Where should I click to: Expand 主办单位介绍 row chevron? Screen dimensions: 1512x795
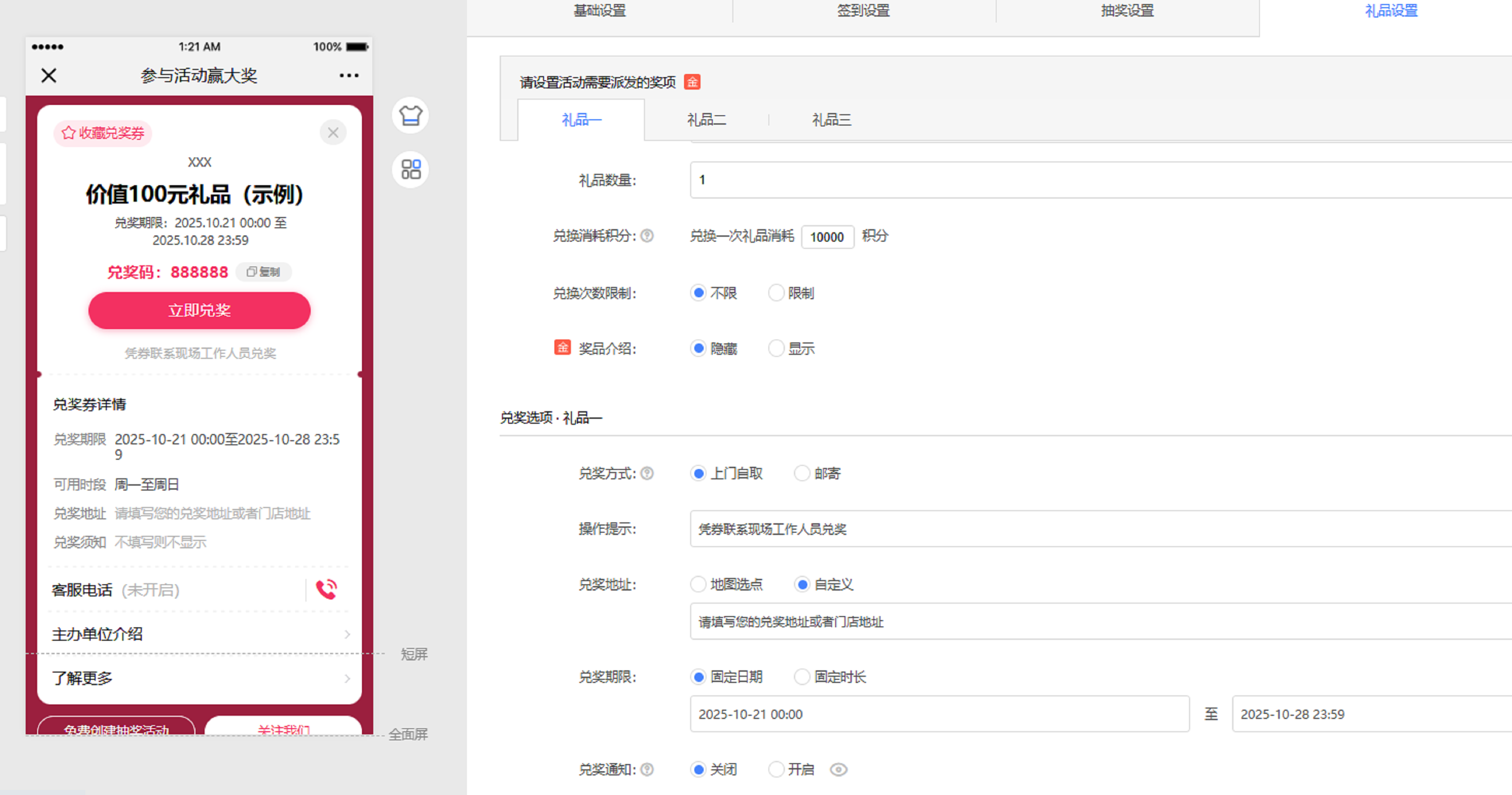point(347,634)
